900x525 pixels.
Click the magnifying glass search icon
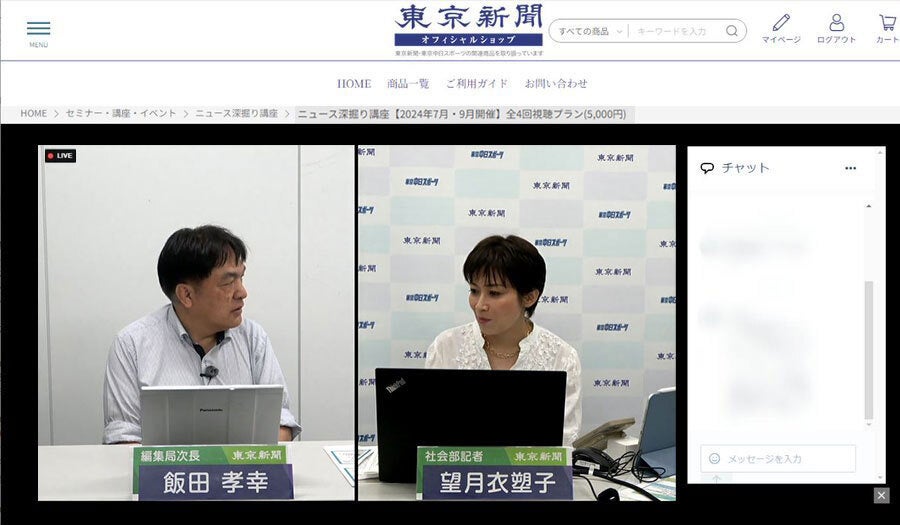click(x=732, y=31)
